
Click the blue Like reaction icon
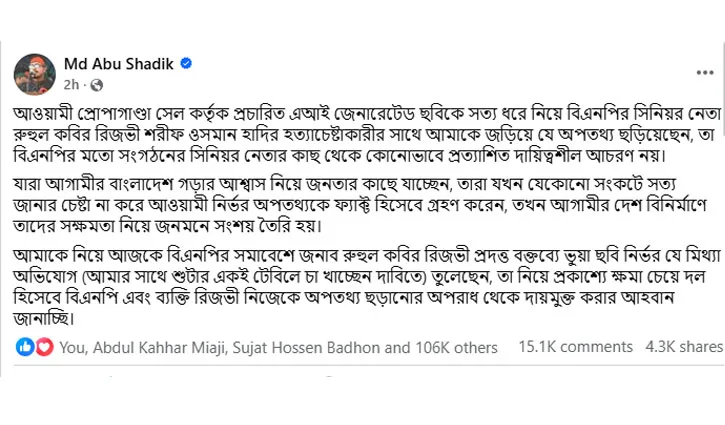[x=25, y=347]
